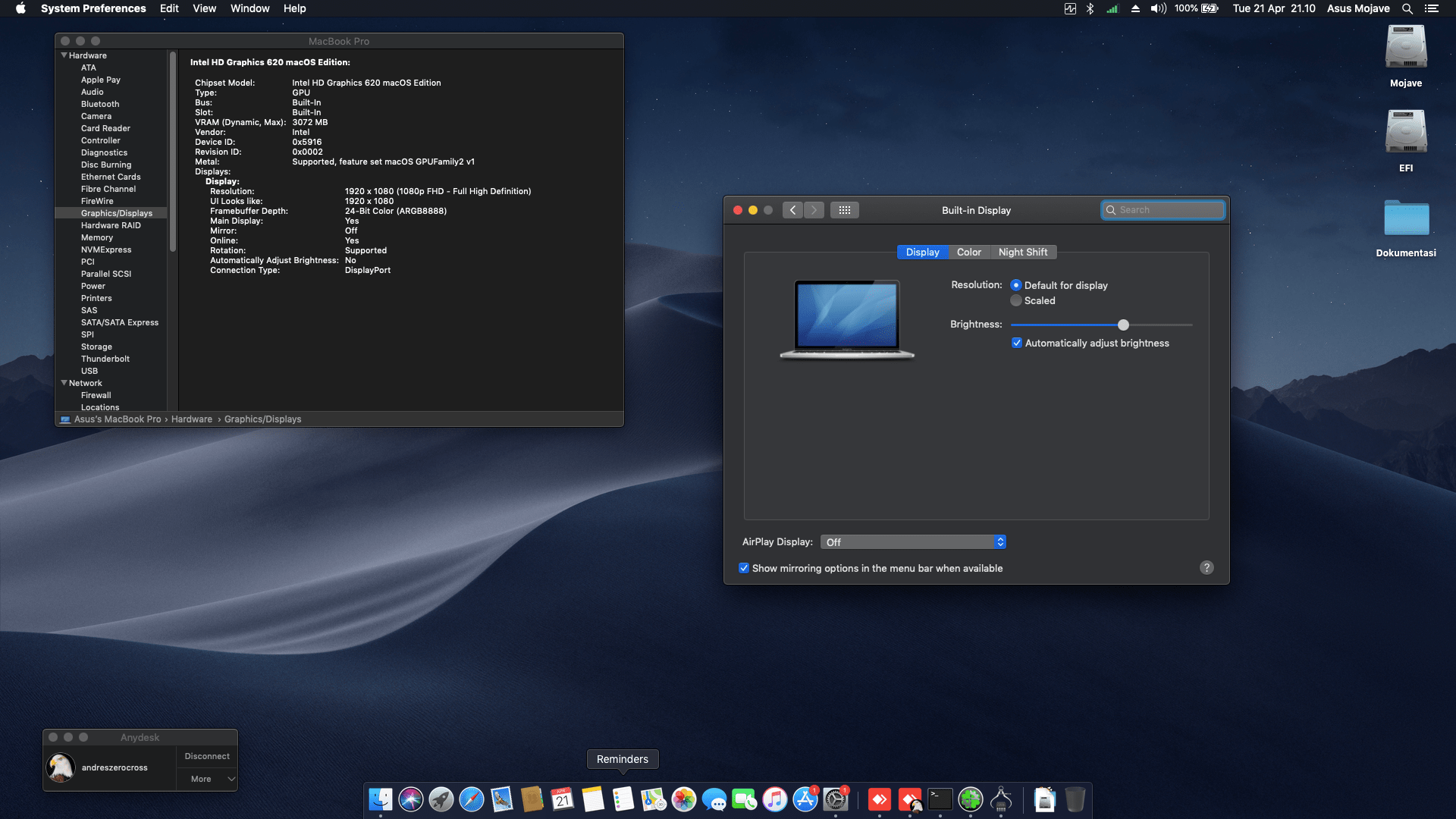
Task: Open Notification Center list icon
Action: tap(1432, 8)
